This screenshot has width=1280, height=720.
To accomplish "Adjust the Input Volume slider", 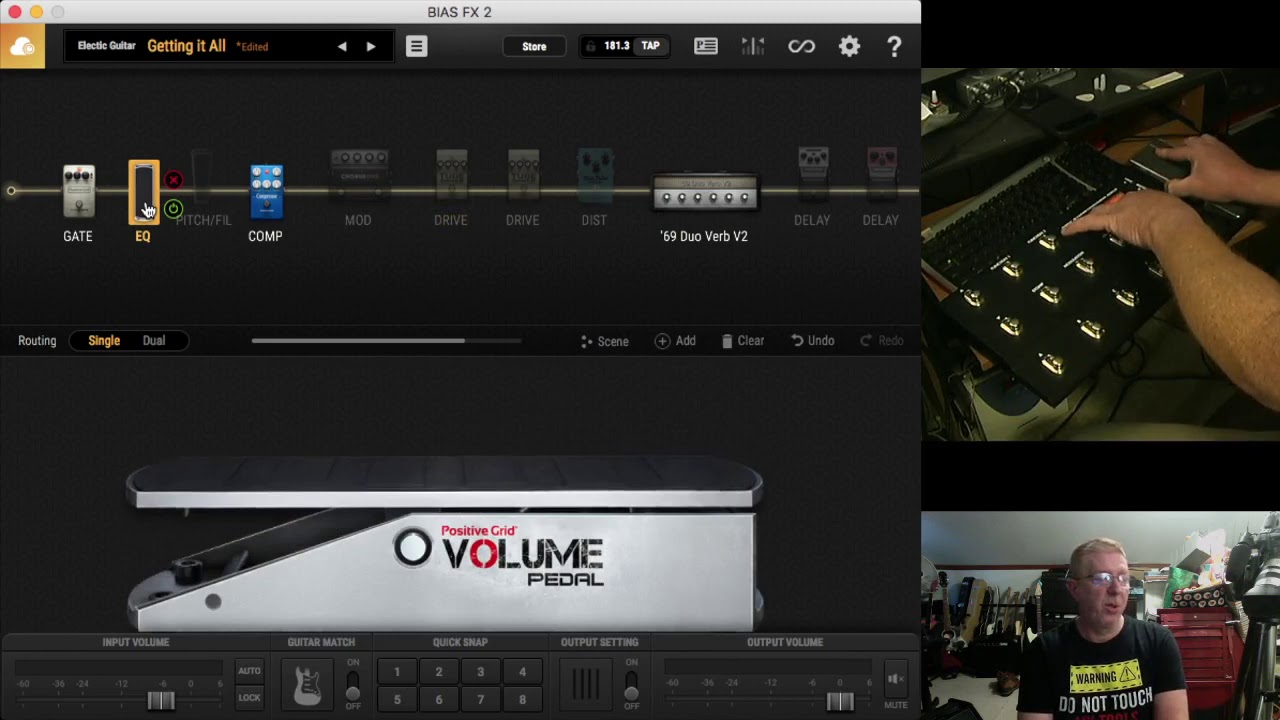I will (161, 700).
